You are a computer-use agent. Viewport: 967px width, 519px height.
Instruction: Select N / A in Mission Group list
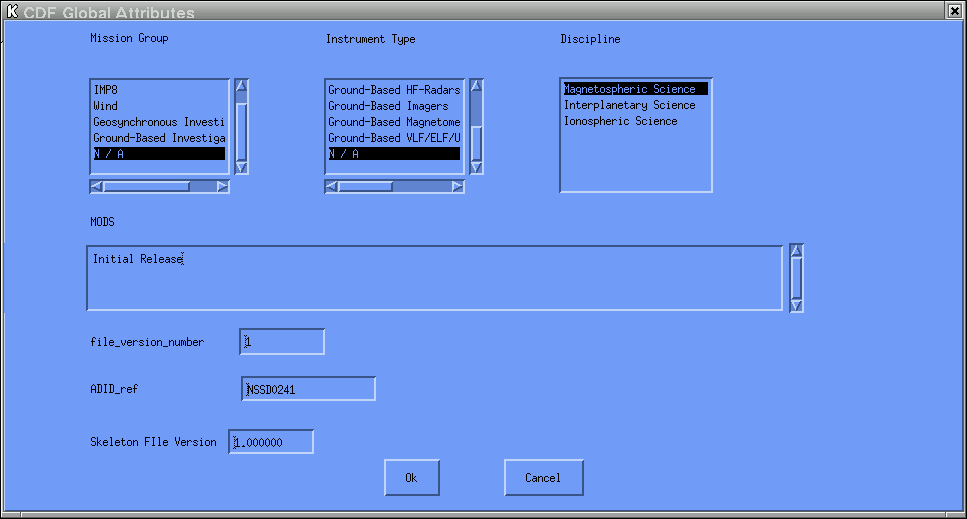(159, 153)
